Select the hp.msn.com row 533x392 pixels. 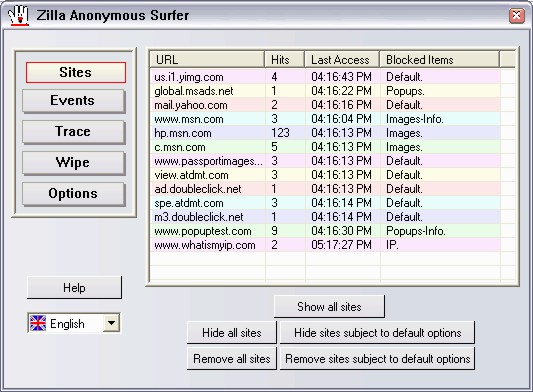tap(326, 133)
